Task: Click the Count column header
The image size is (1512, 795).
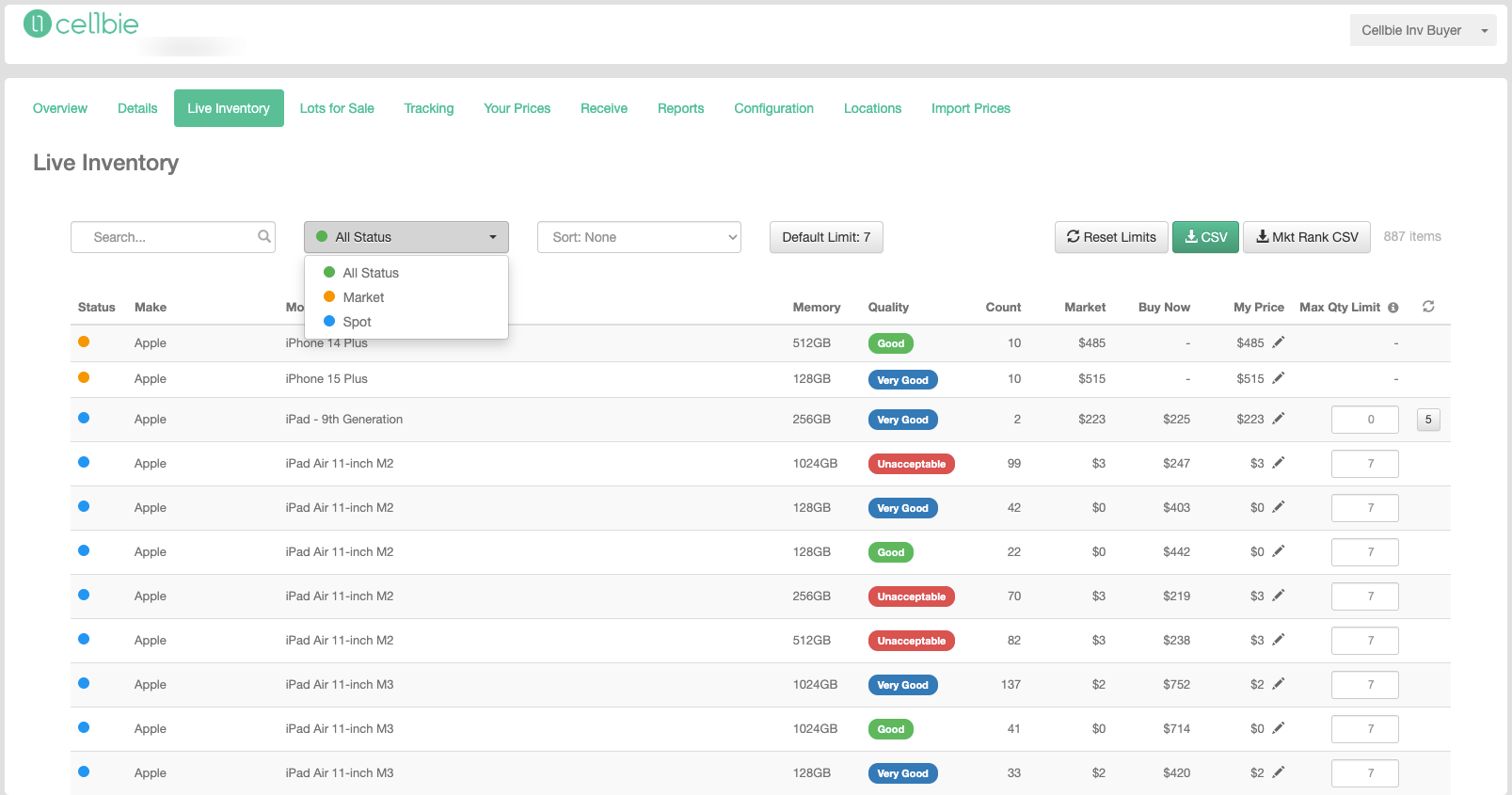Action: [x=1003, y=308]
